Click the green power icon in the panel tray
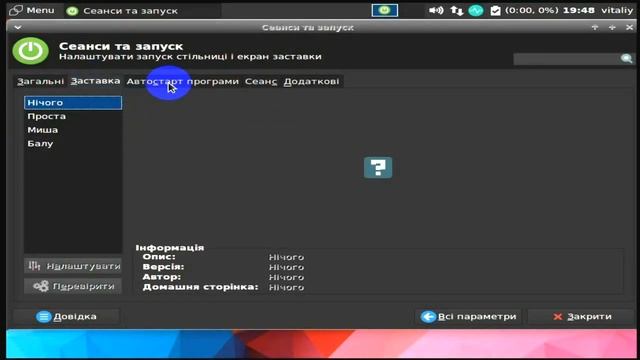Image resolution: width=640 pixels, height=360 pixels. 384,10
